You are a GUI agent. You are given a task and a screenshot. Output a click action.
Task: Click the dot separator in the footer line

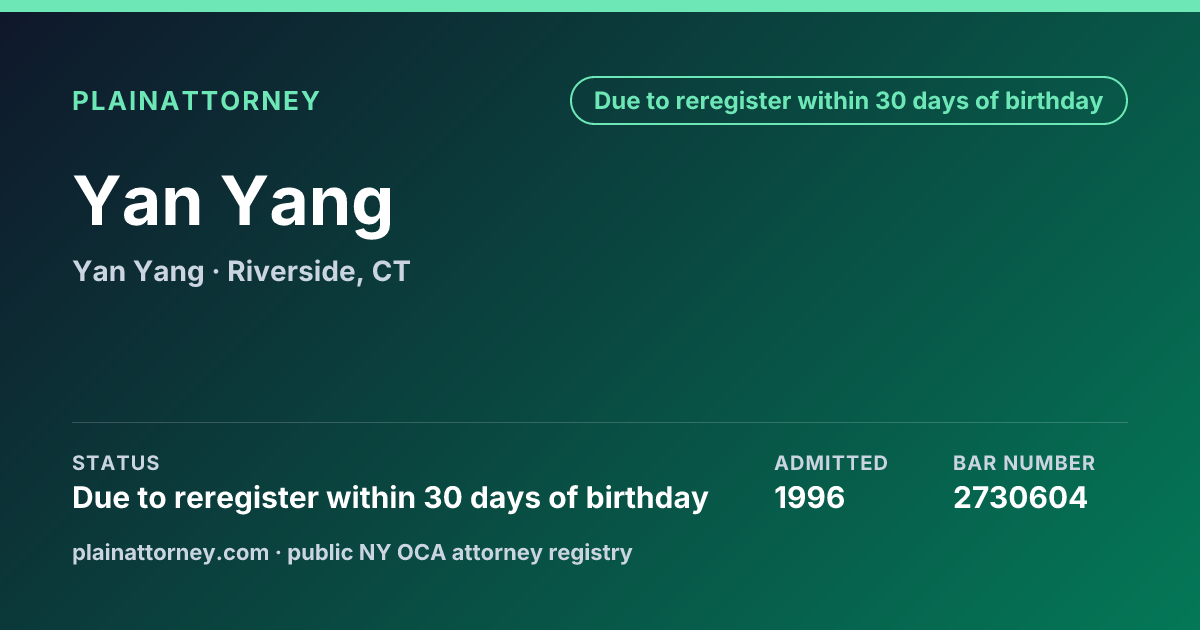click(x=278, y=552)
